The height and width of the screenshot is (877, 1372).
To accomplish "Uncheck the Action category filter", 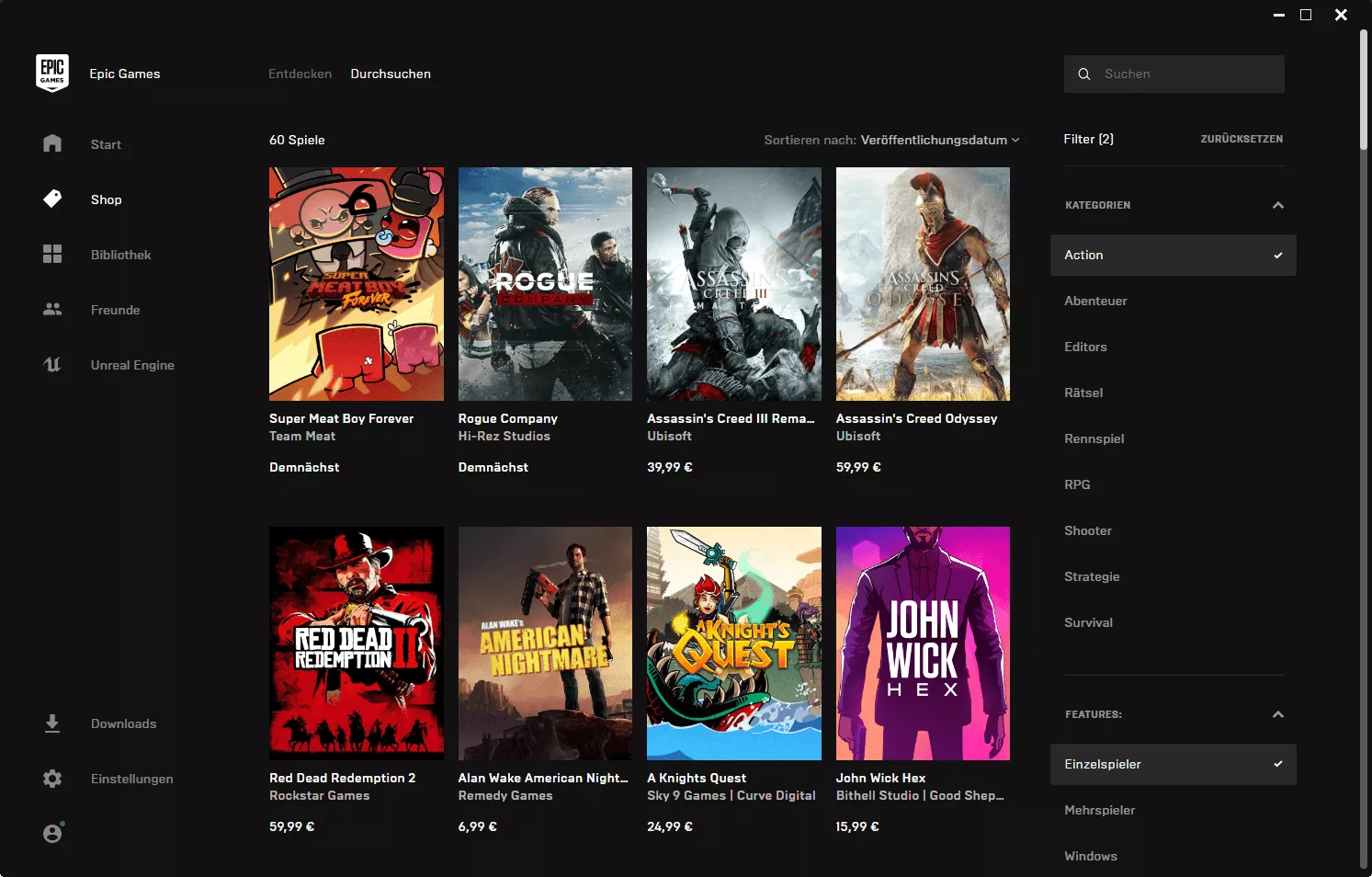I will tap(1173, 255).
